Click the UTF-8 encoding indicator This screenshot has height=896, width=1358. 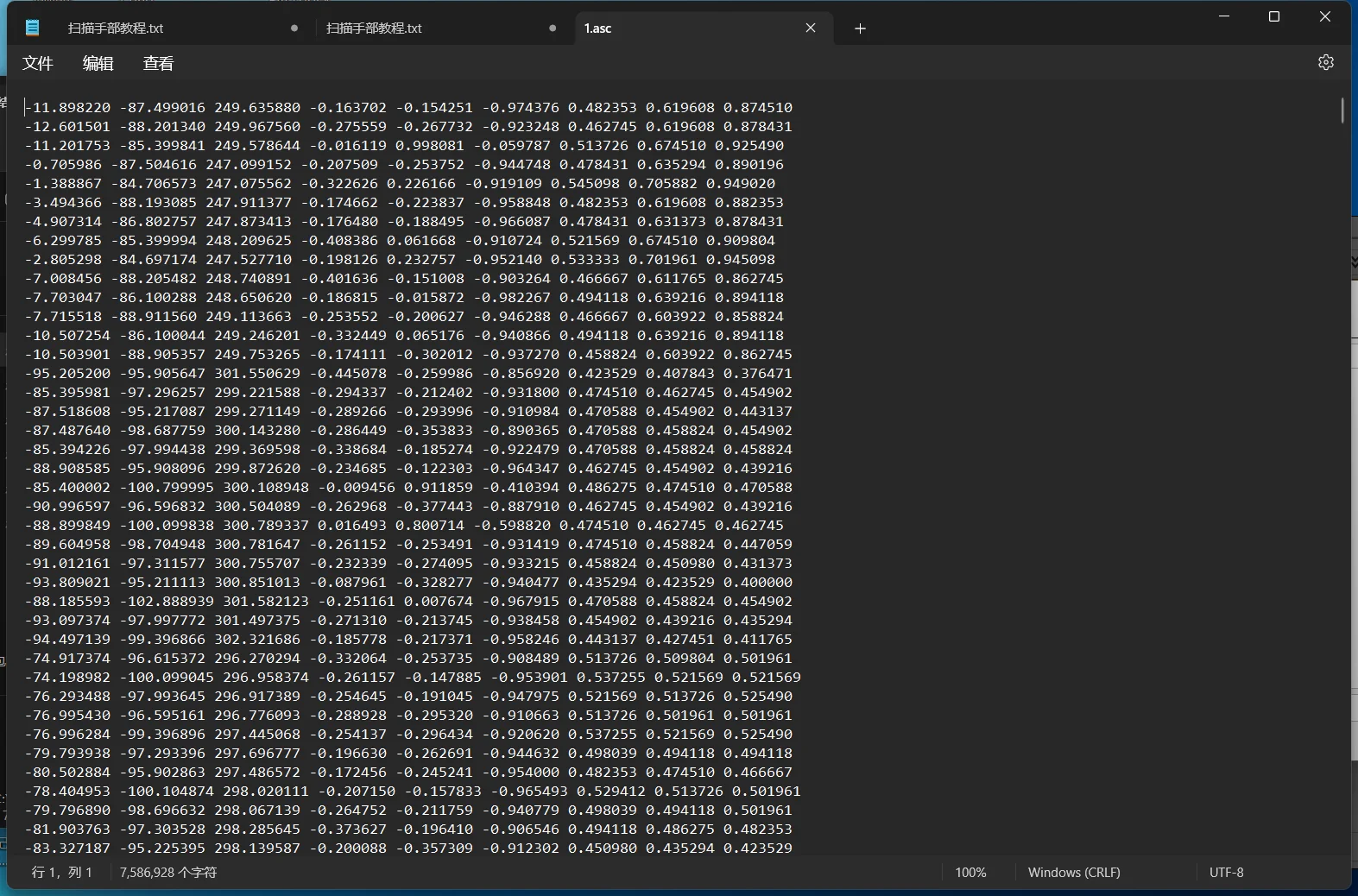[x=1226, y=873]
